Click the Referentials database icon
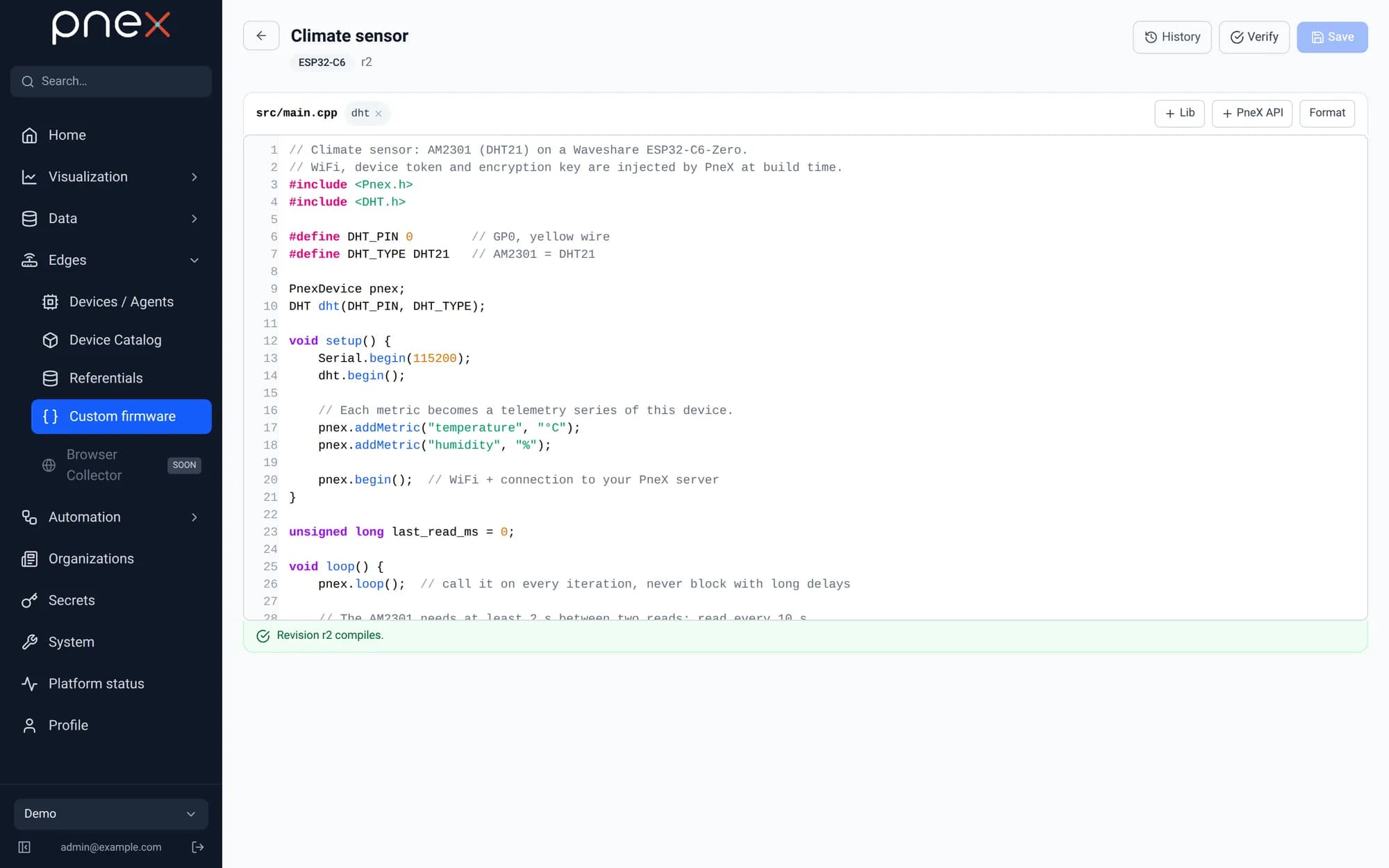The height and width of the screenshot is (868, 1389). tap(50, 378)
